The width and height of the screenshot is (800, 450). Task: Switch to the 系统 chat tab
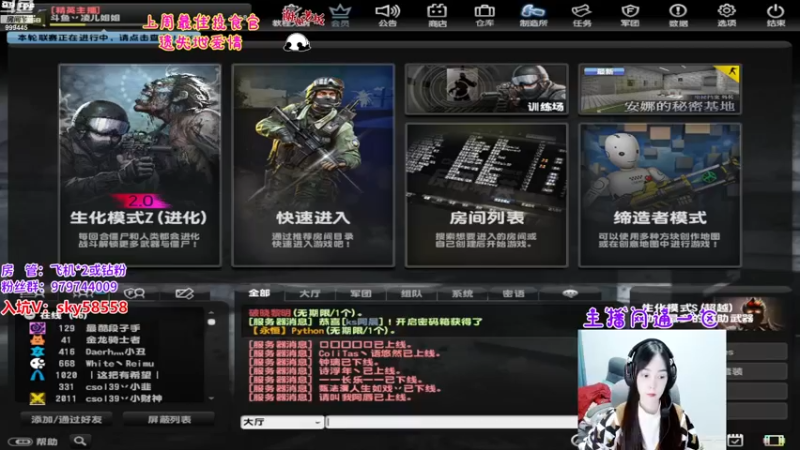462,293
